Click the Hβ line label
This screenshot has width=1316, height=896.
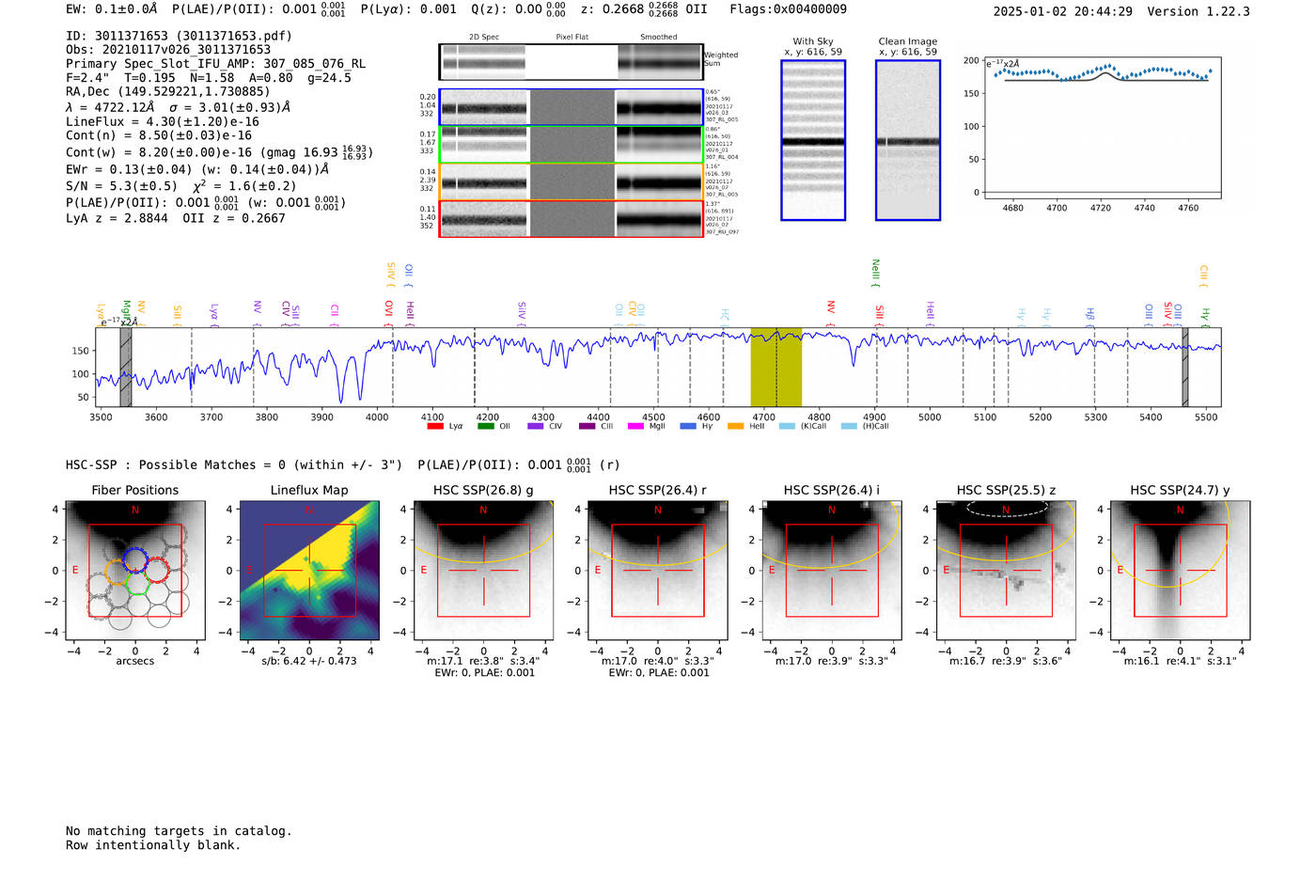coord(1089,316)
